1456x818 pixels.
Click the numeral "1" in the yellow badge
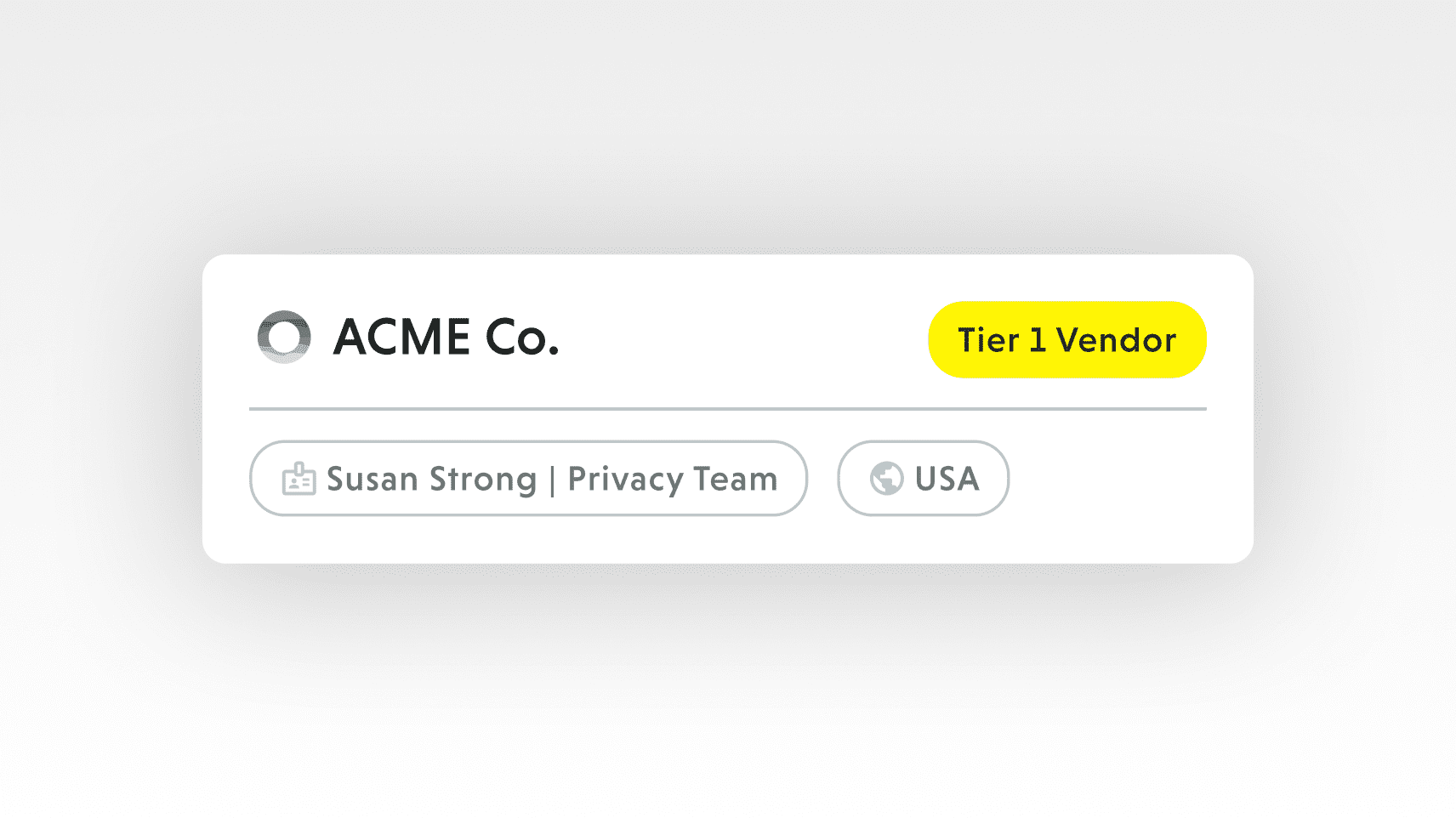1038,340
